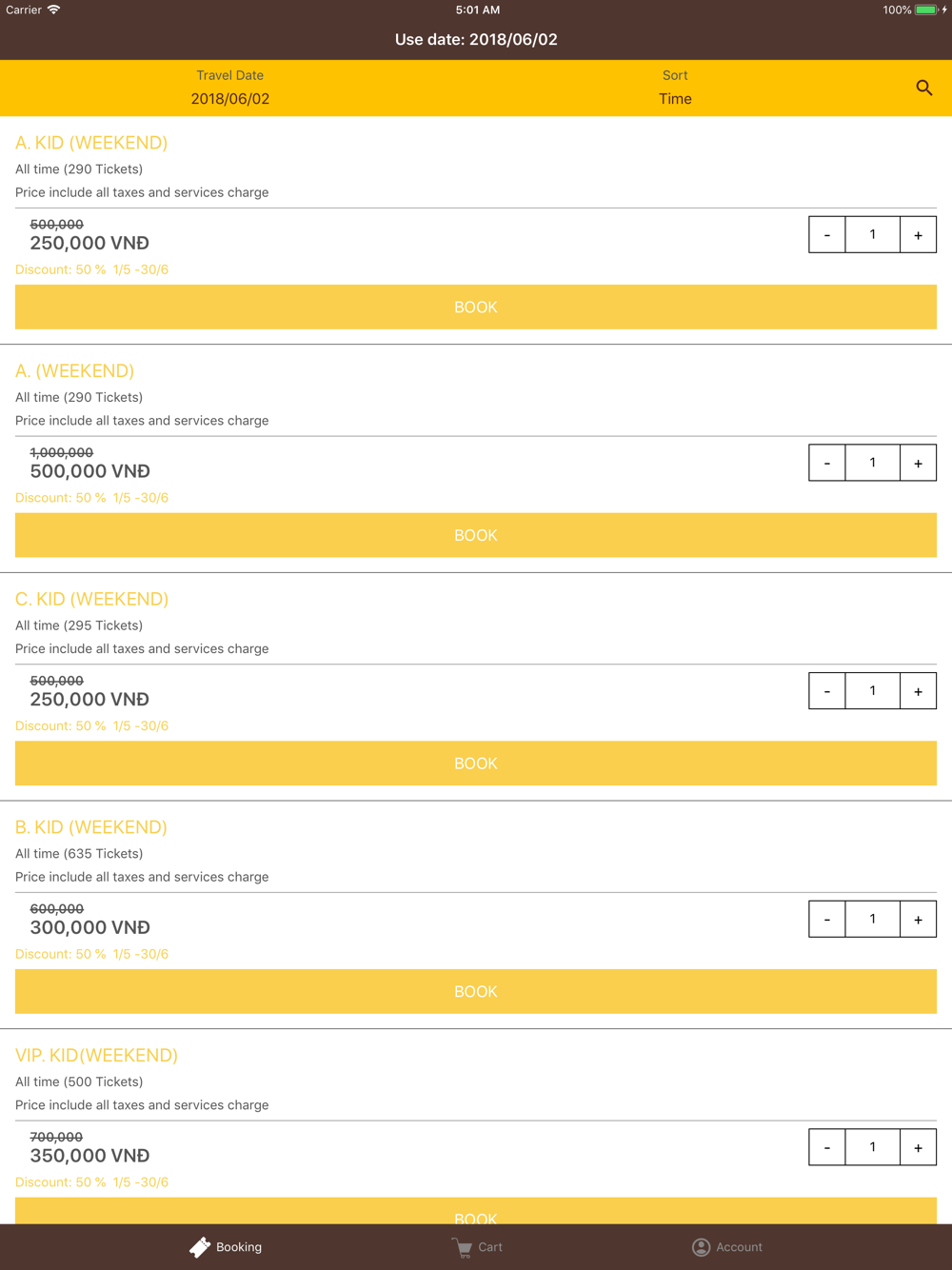
Task: Decrease quantity for C. KID (WEEKEND)
Action: [x=827, y=691]
